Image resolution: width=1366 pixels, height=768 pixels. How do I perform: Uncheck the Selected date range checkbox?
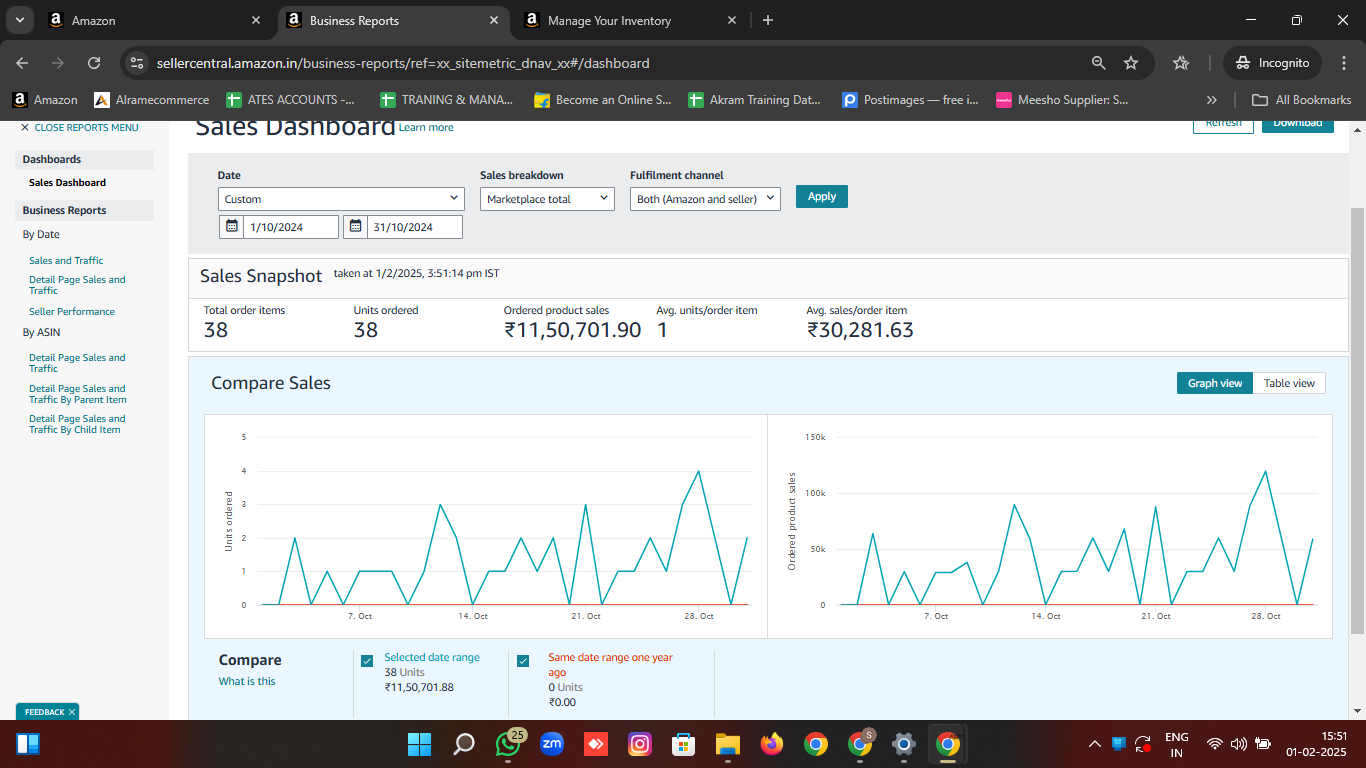[367, 661]
